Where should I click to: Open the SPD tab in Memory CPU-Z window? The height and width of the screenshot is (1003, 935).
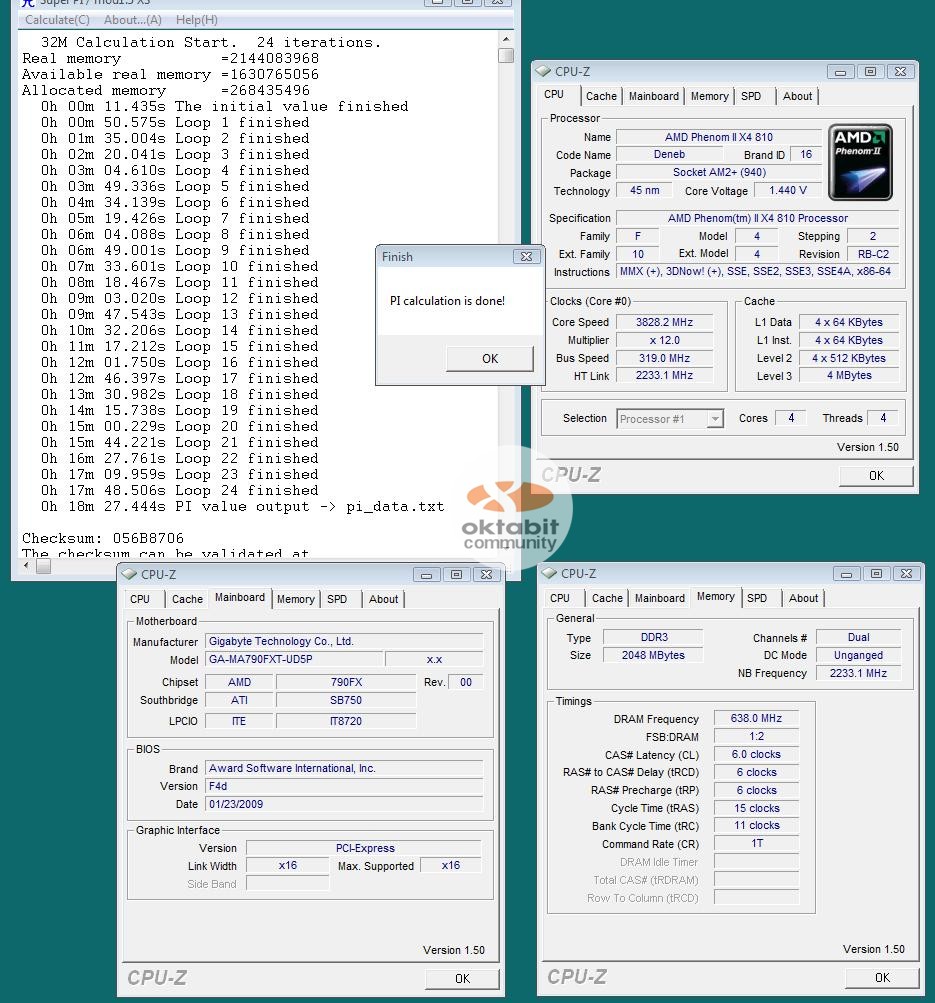757,598
